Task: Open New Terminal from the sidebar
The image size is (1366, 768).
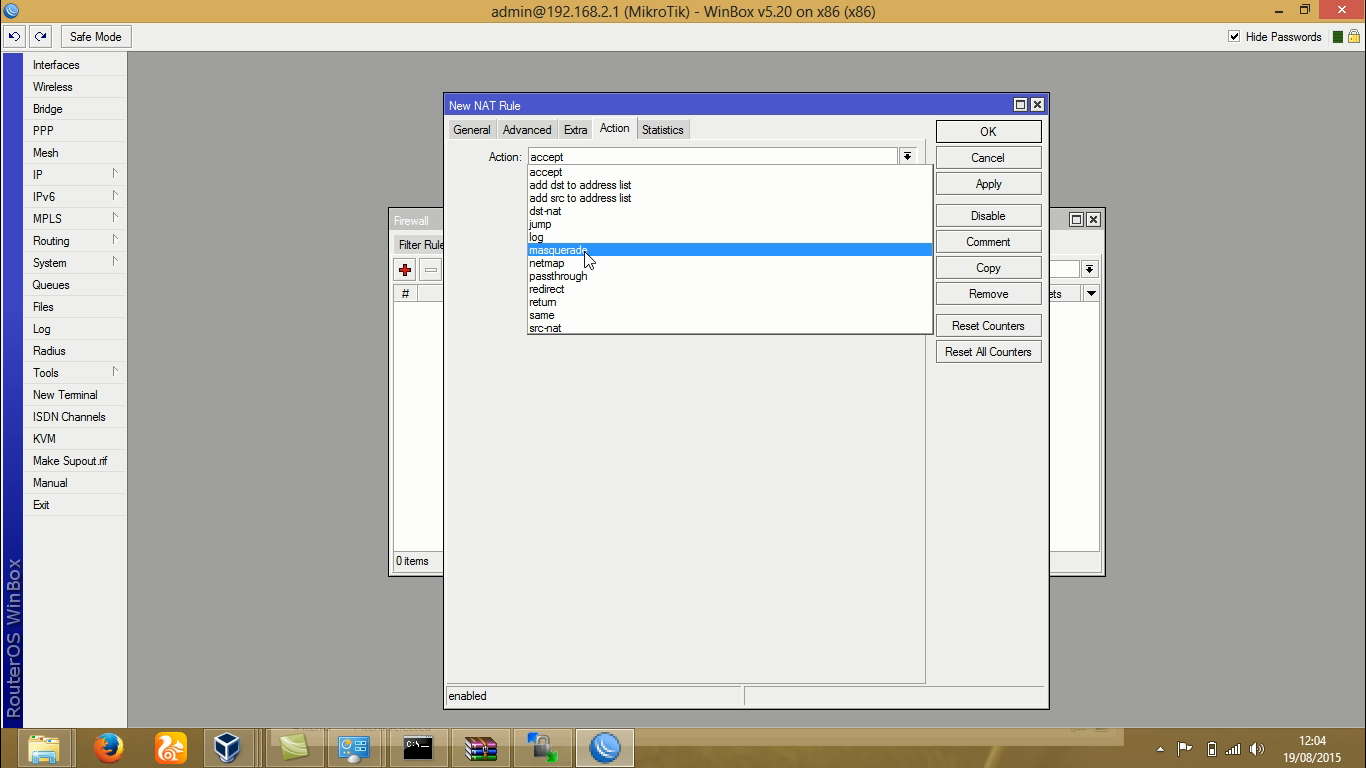Action: [x=76, y=395]
